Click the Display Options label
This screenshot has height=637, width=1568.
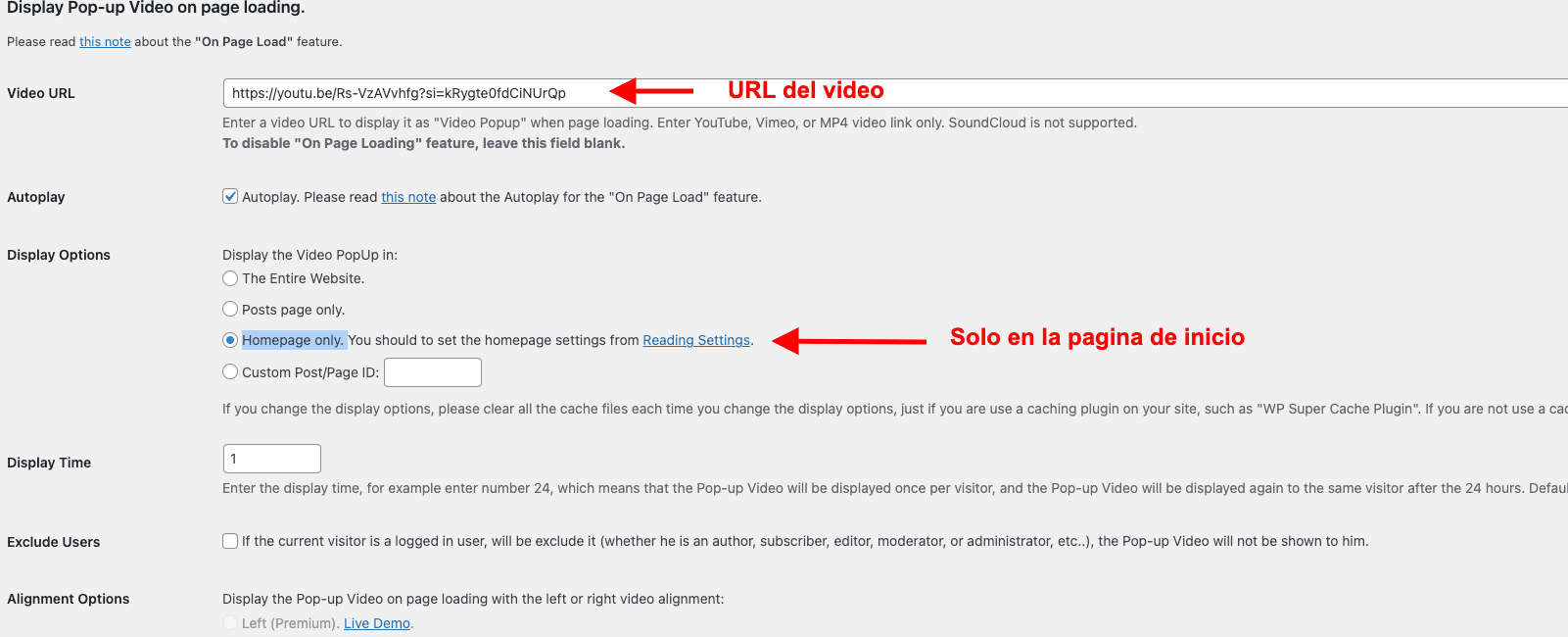59,255
